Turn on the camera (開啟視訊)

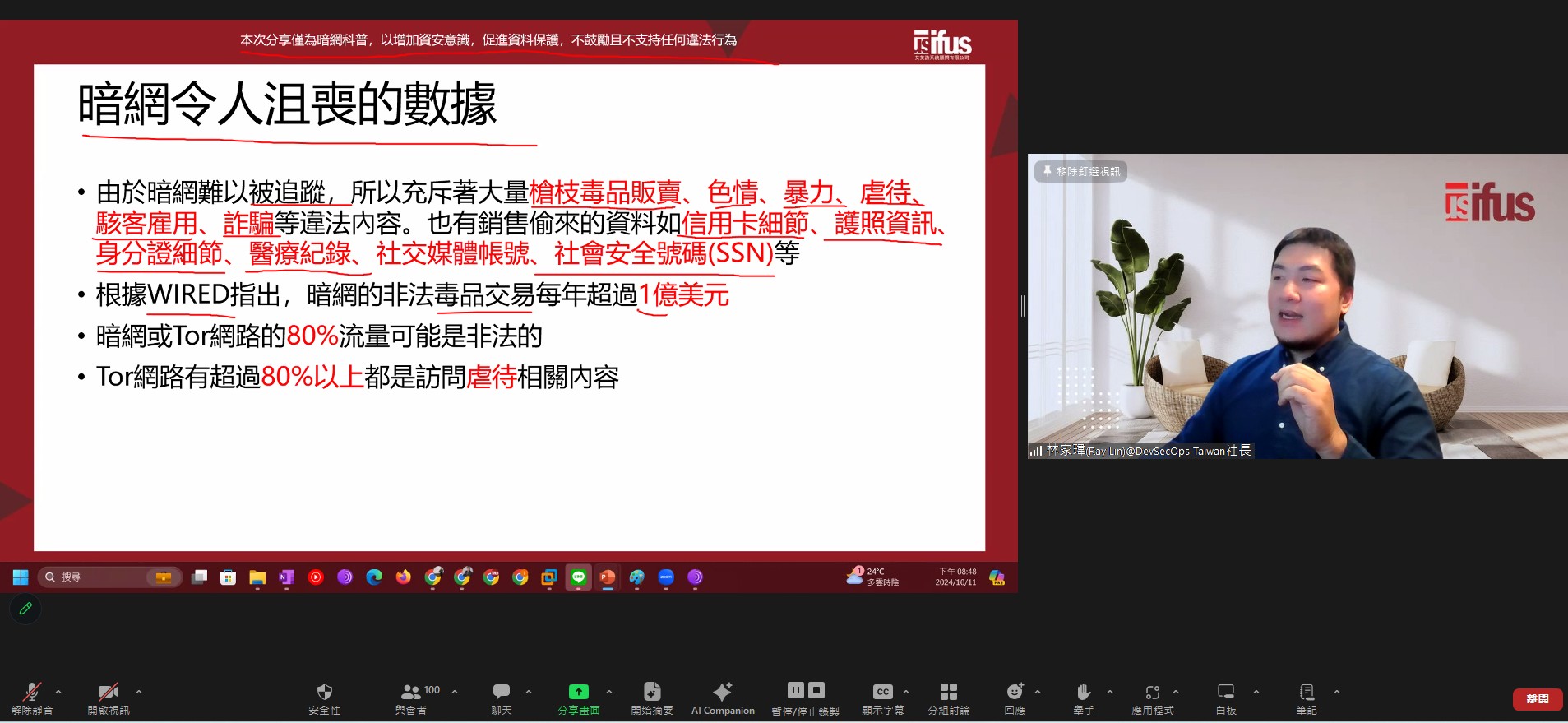[108, 692]
